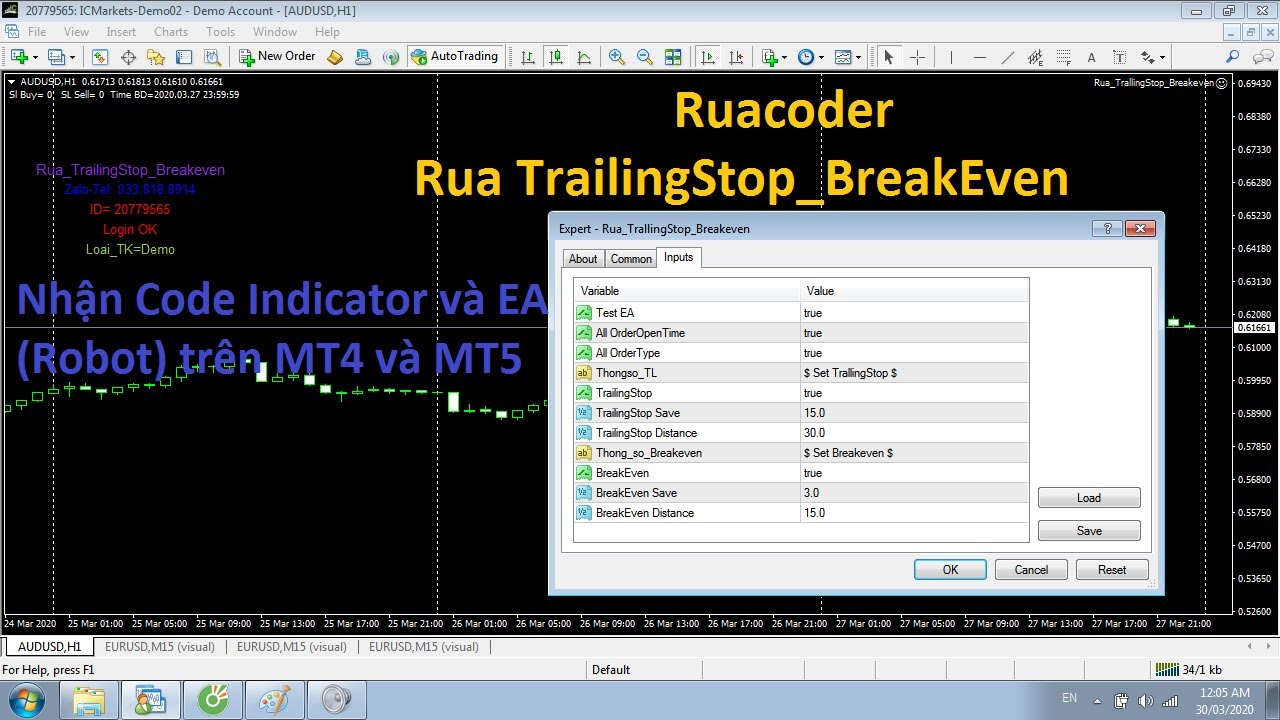Select the Horizontal Line tool

click(x=979, y=57)
